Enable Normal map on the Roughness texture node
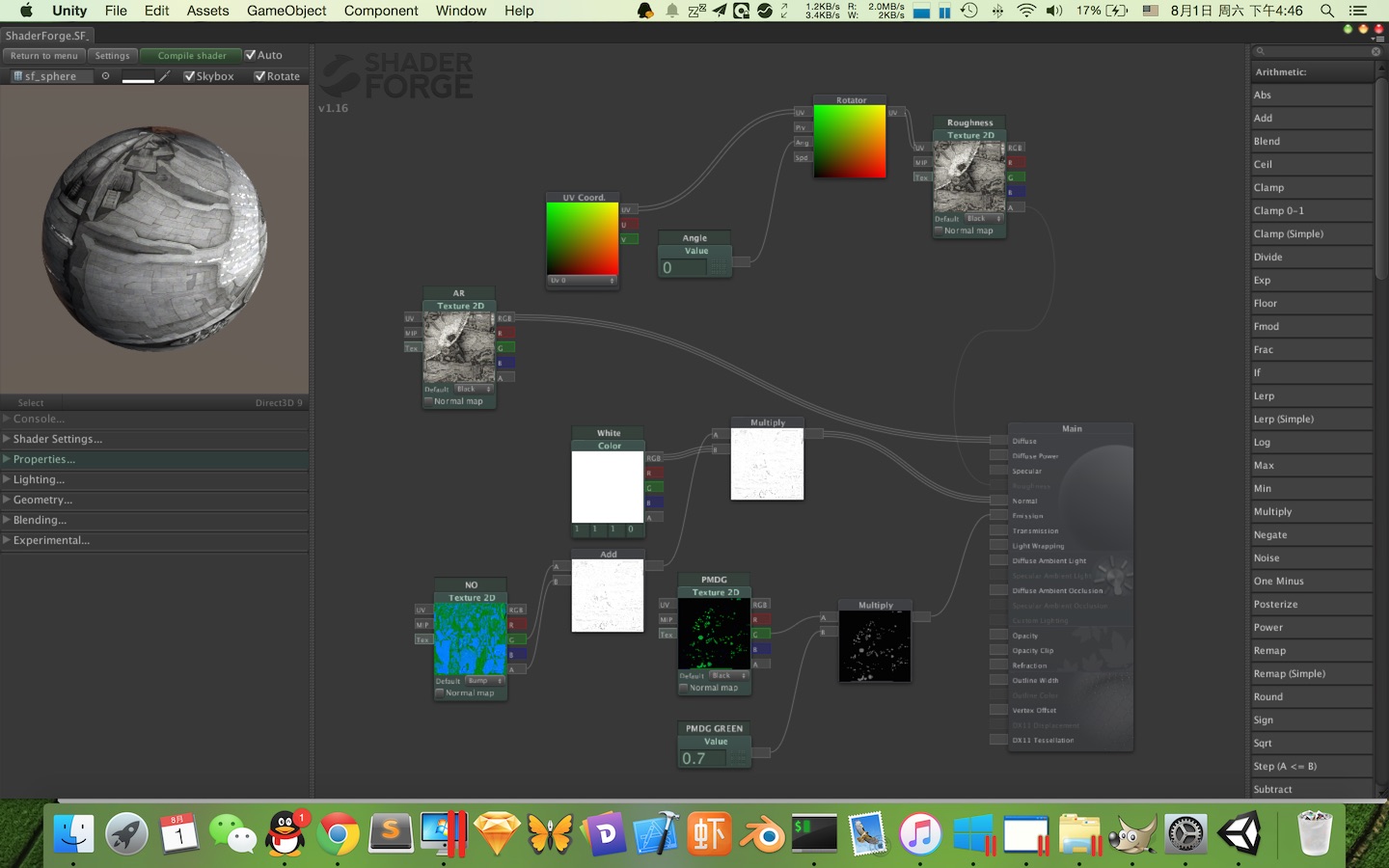This screenshot has width=1389, height=868. [x=939, y=231]
